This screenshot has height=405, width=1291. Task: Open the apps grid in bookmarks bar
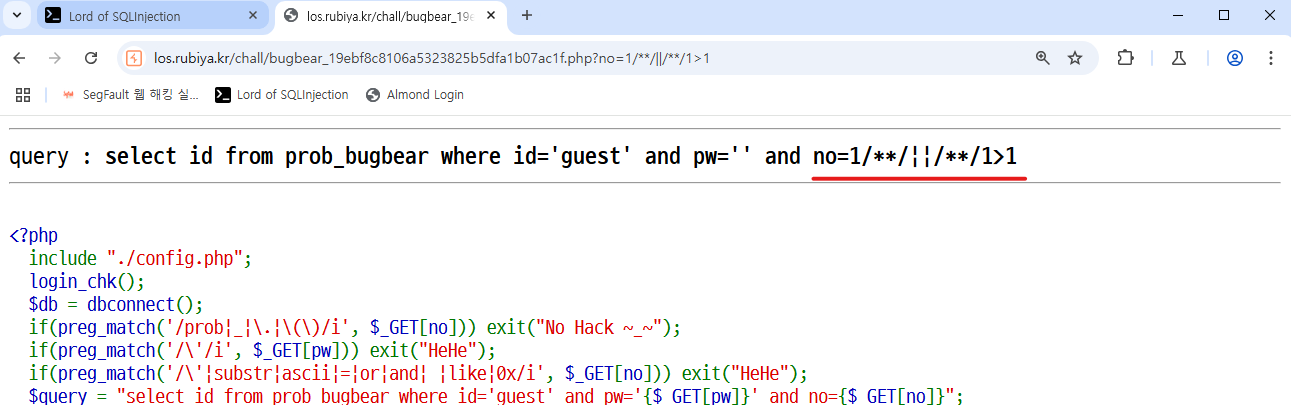click(23, 95)
